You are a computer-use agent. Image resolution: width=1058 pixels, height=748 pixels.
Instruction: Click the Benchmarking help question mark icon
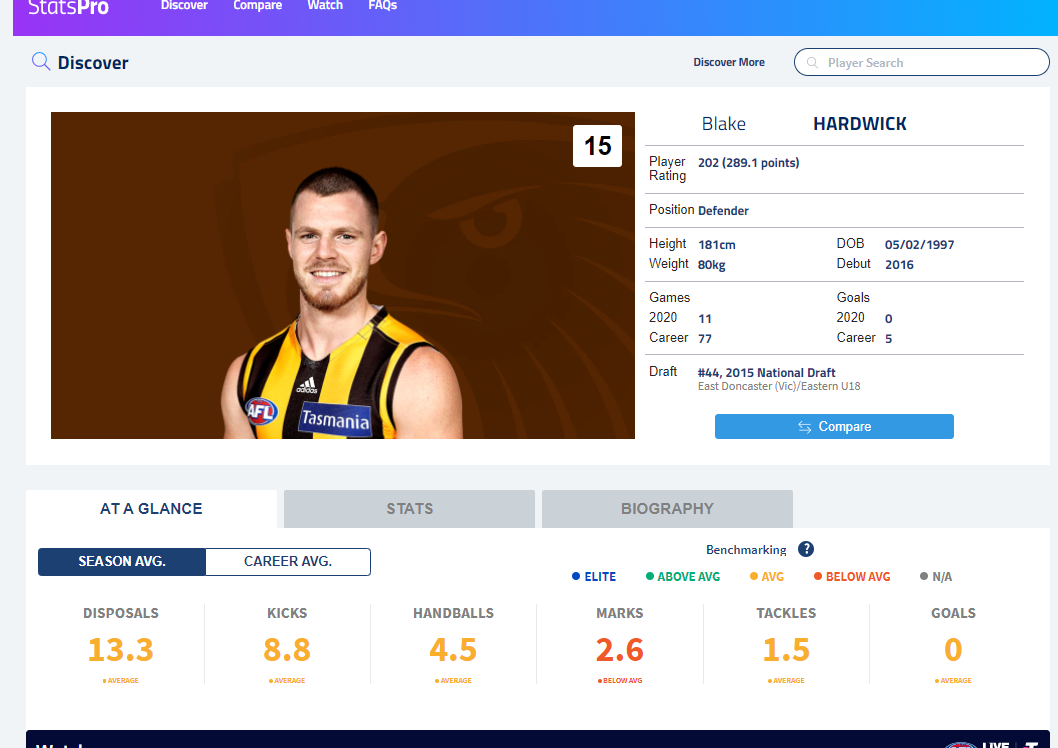805,549
